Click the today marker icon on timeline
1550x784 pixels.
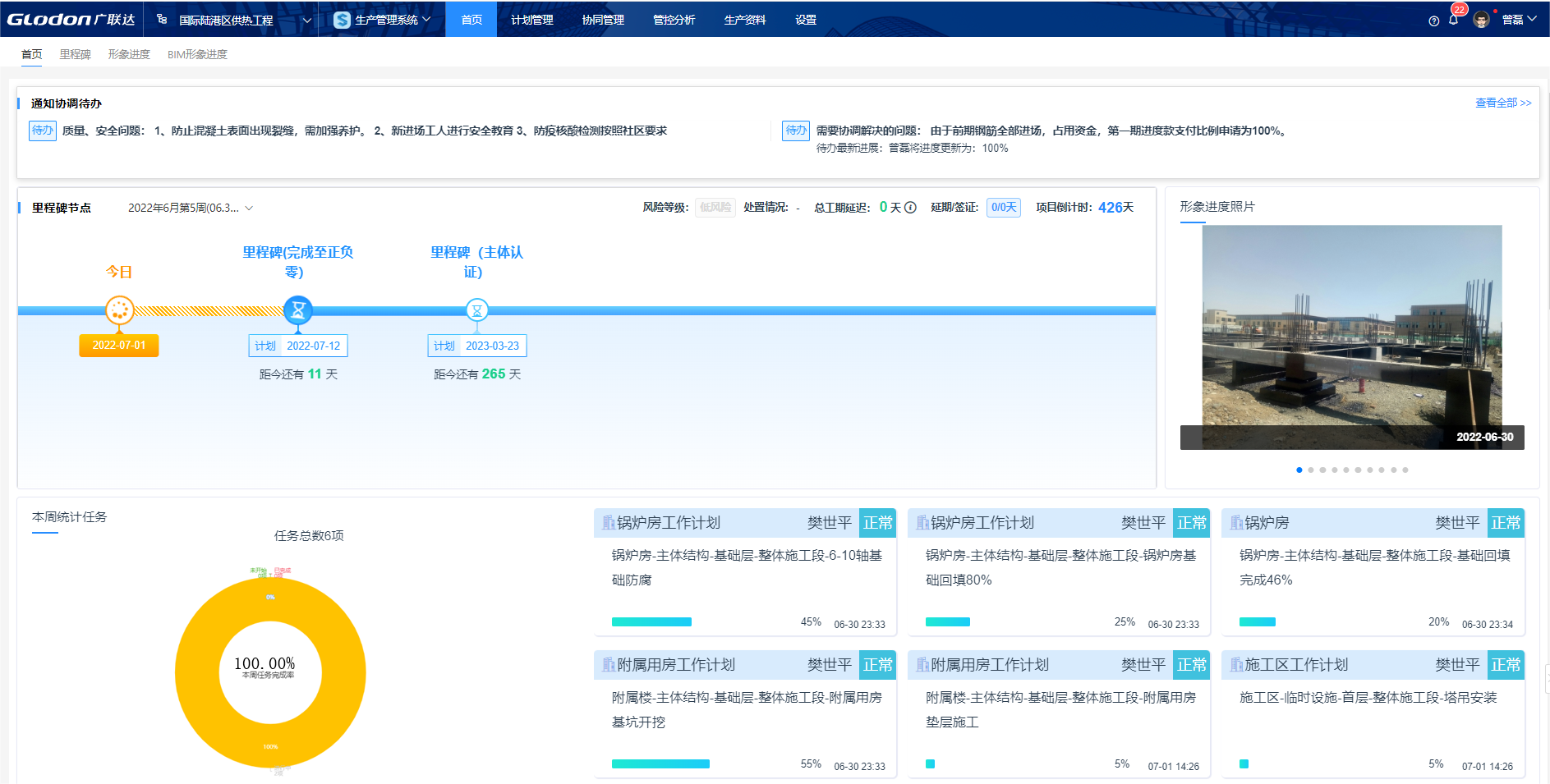coord(119,310)
